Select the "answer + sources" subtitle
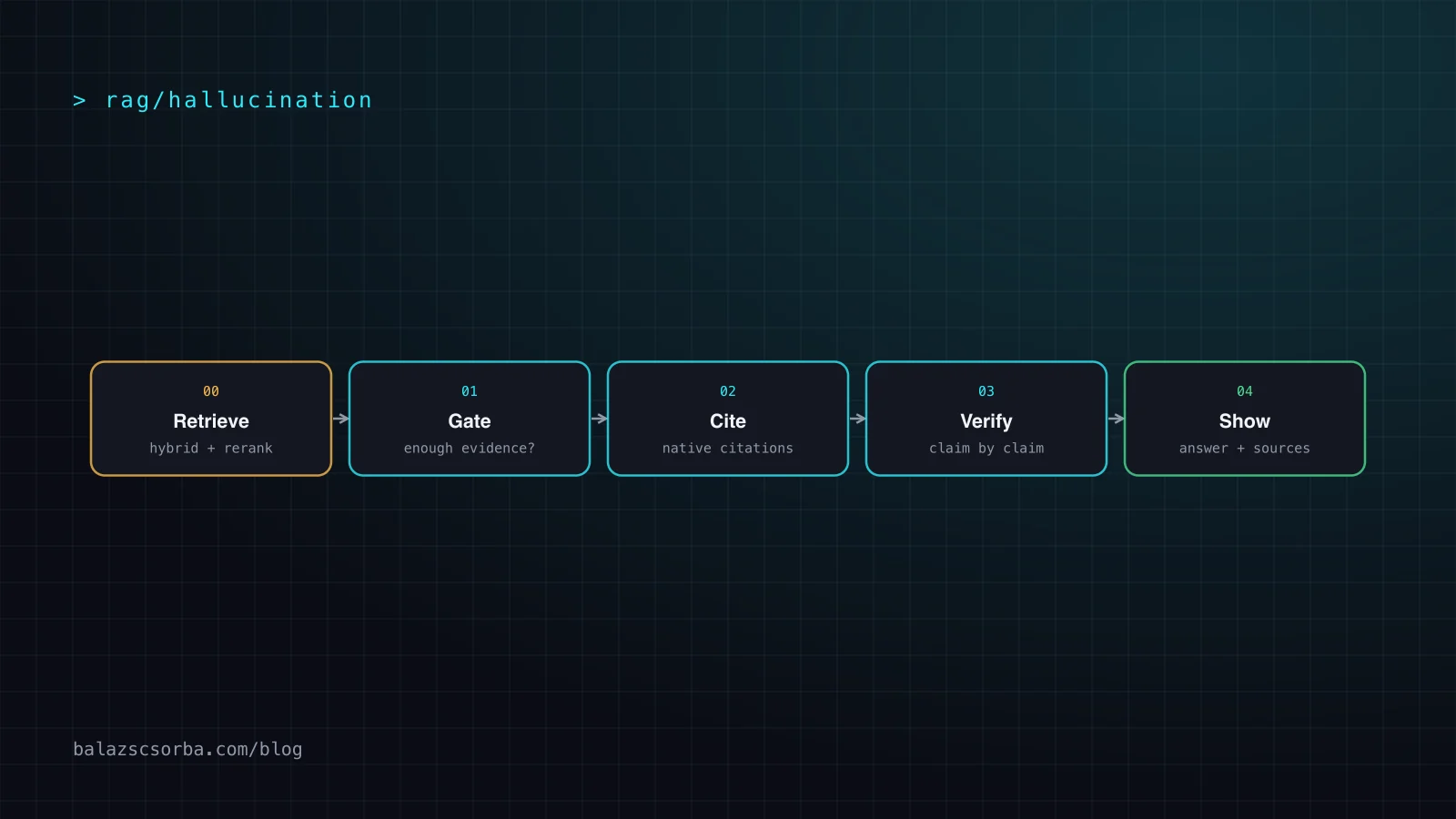Image resolution: width=1456 pixels, height=819 pixels. [1245, 448]
